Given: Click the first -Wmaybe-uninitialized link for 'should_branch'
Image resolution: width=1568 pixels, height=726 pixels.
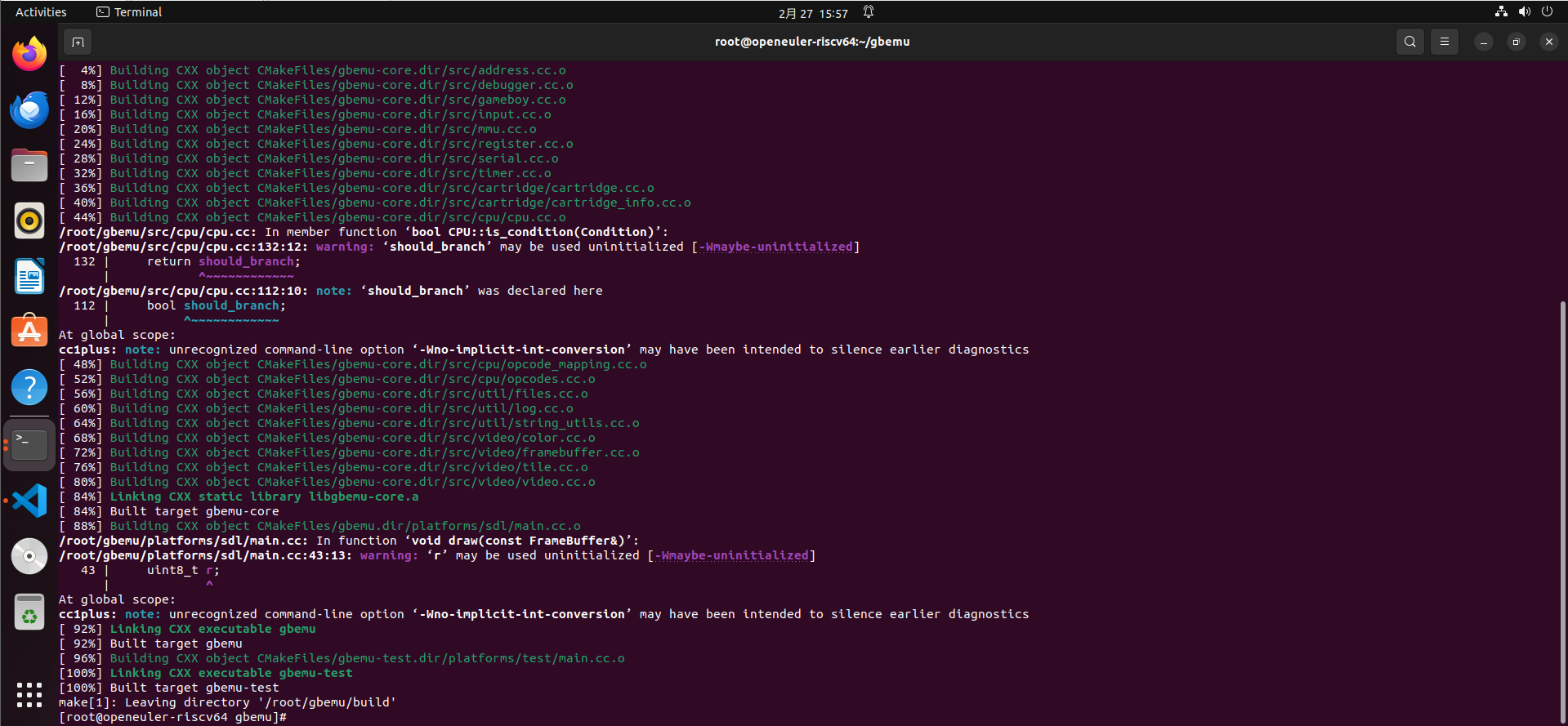Looking at the screenshot, I should pyautogui.click(x=775, y=247).
